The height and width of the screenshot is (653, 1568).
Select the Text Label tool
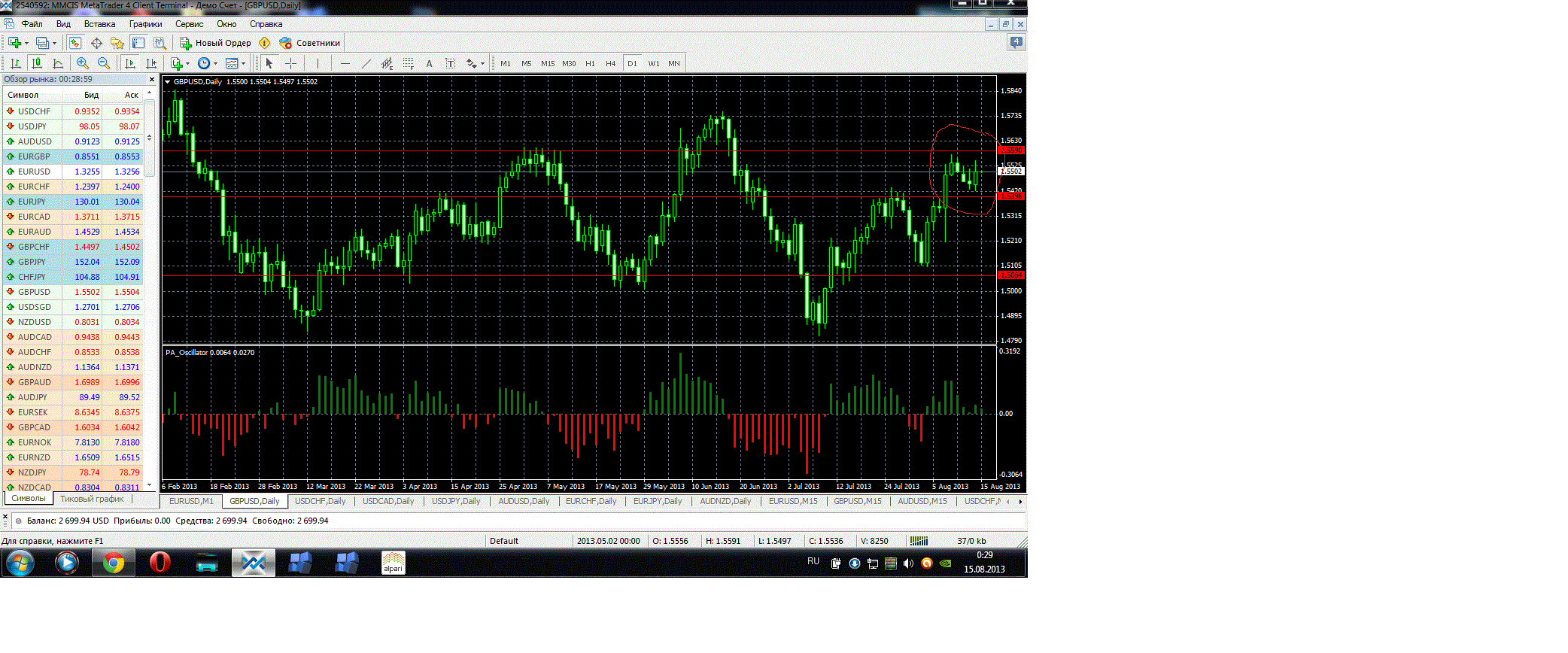450,63
